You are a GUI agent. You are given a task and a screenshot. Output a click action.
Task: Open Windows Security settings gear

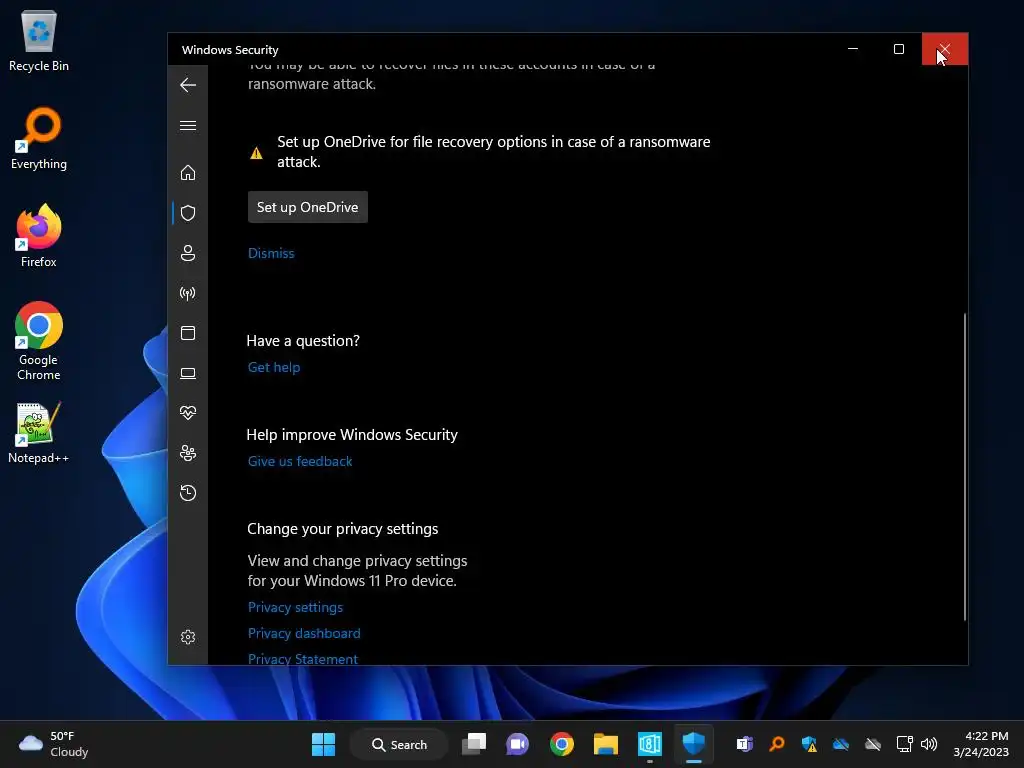click(x=187, y=637)
